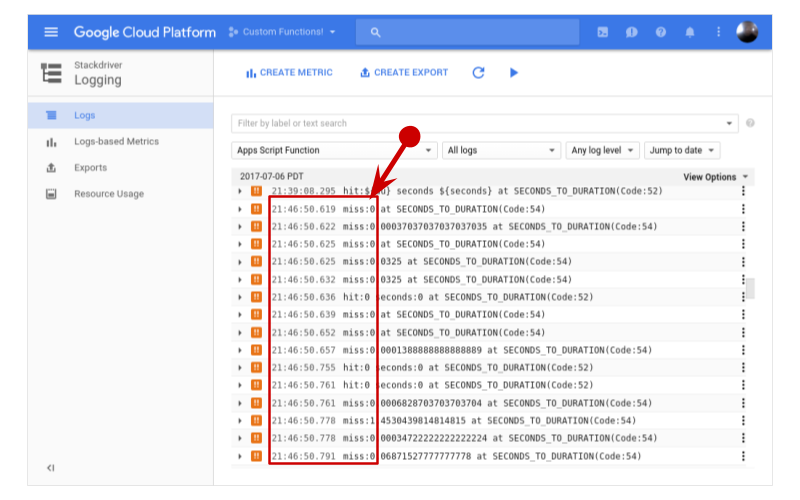The image size is (800, 500).
Task: Click the CREATE EXPORT button
Action: (404, 73)
